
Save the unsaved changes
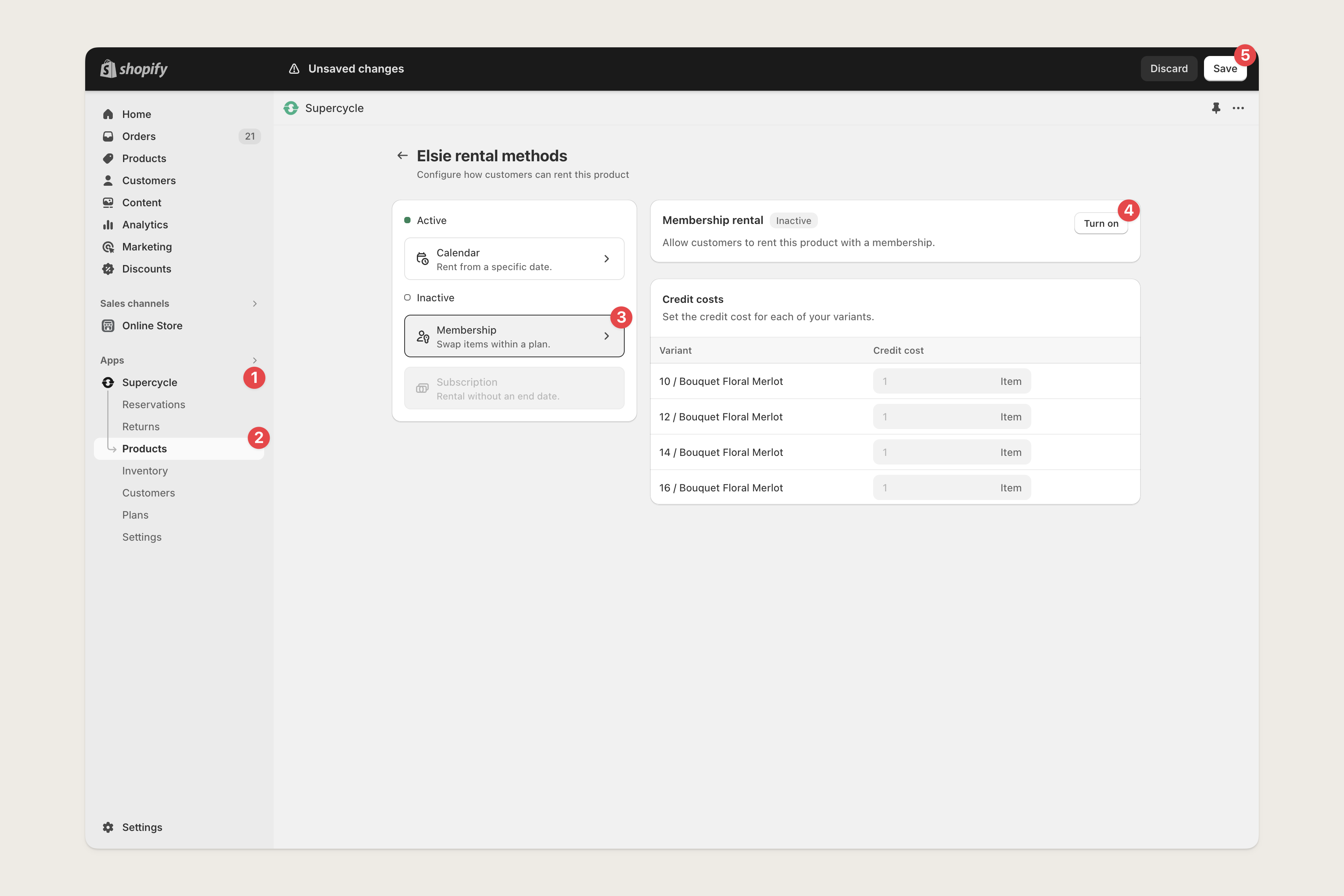point(1225,69)
